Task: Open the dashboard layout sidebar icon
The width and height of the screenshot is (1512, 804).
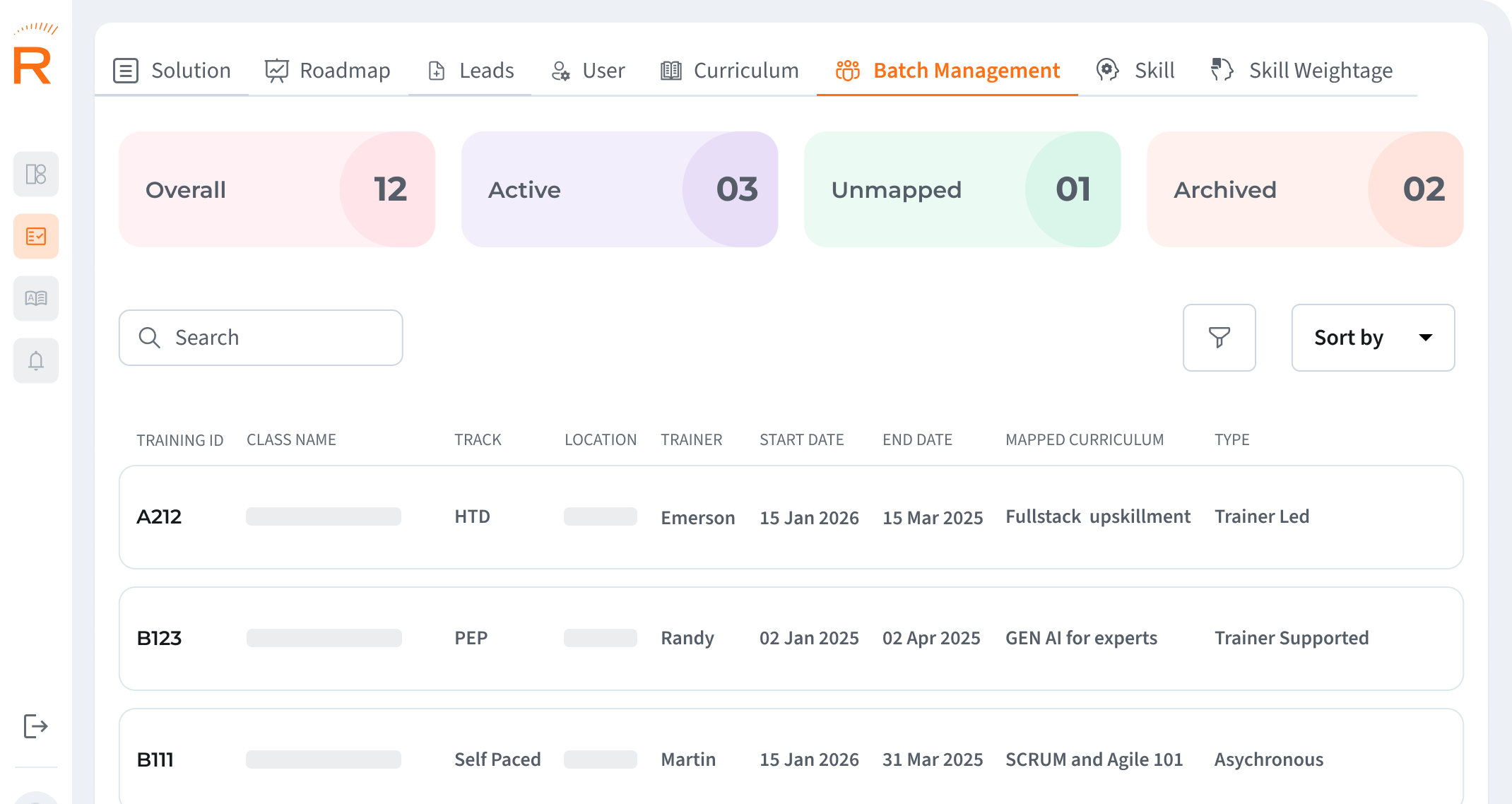Action: point(36,174)
